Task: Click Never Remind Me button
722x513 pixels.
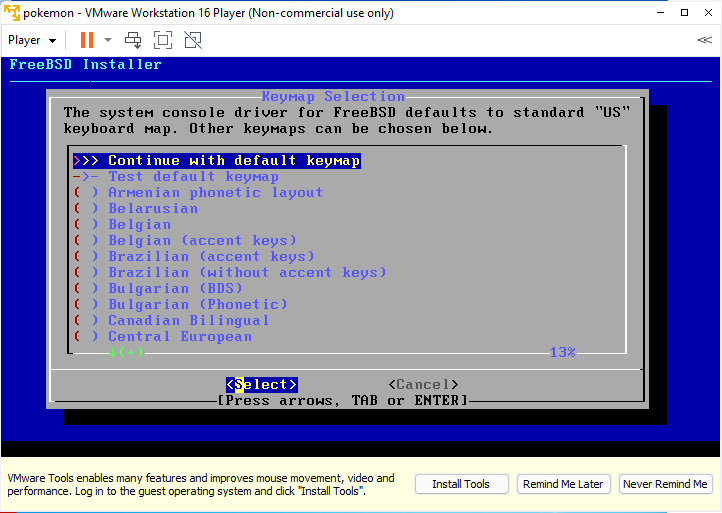Action: coord(665,484)
